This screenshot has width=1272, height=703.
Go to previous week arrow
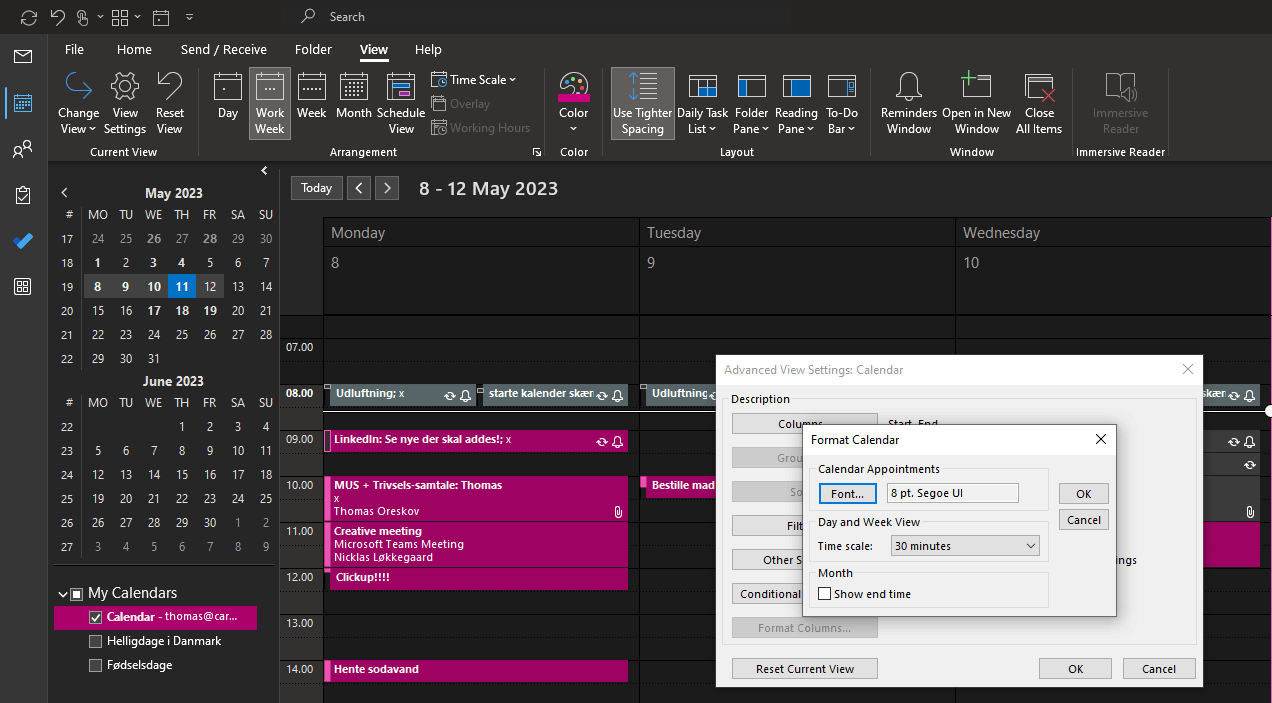(x=359, y=188)
